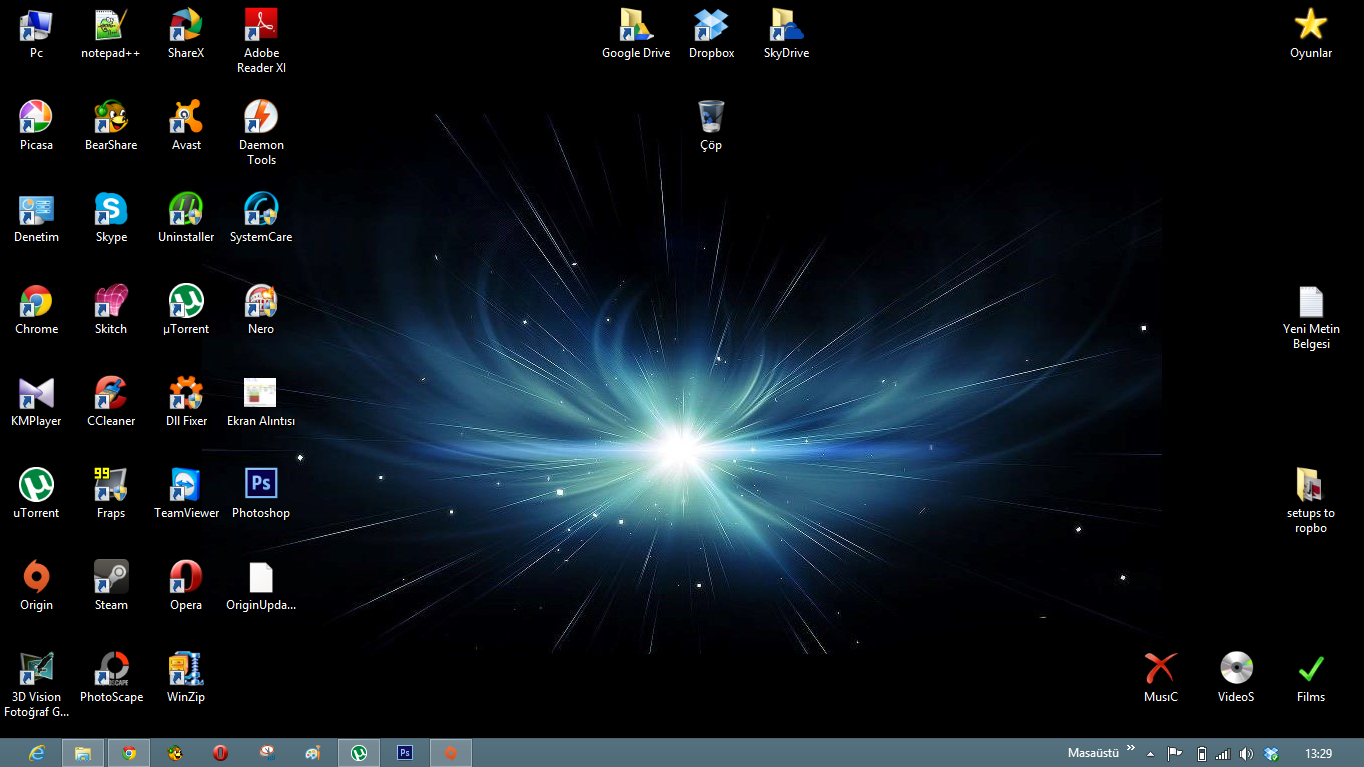Open the Action Center flag icon
1364x767 pixels.
coord(1175,754)
